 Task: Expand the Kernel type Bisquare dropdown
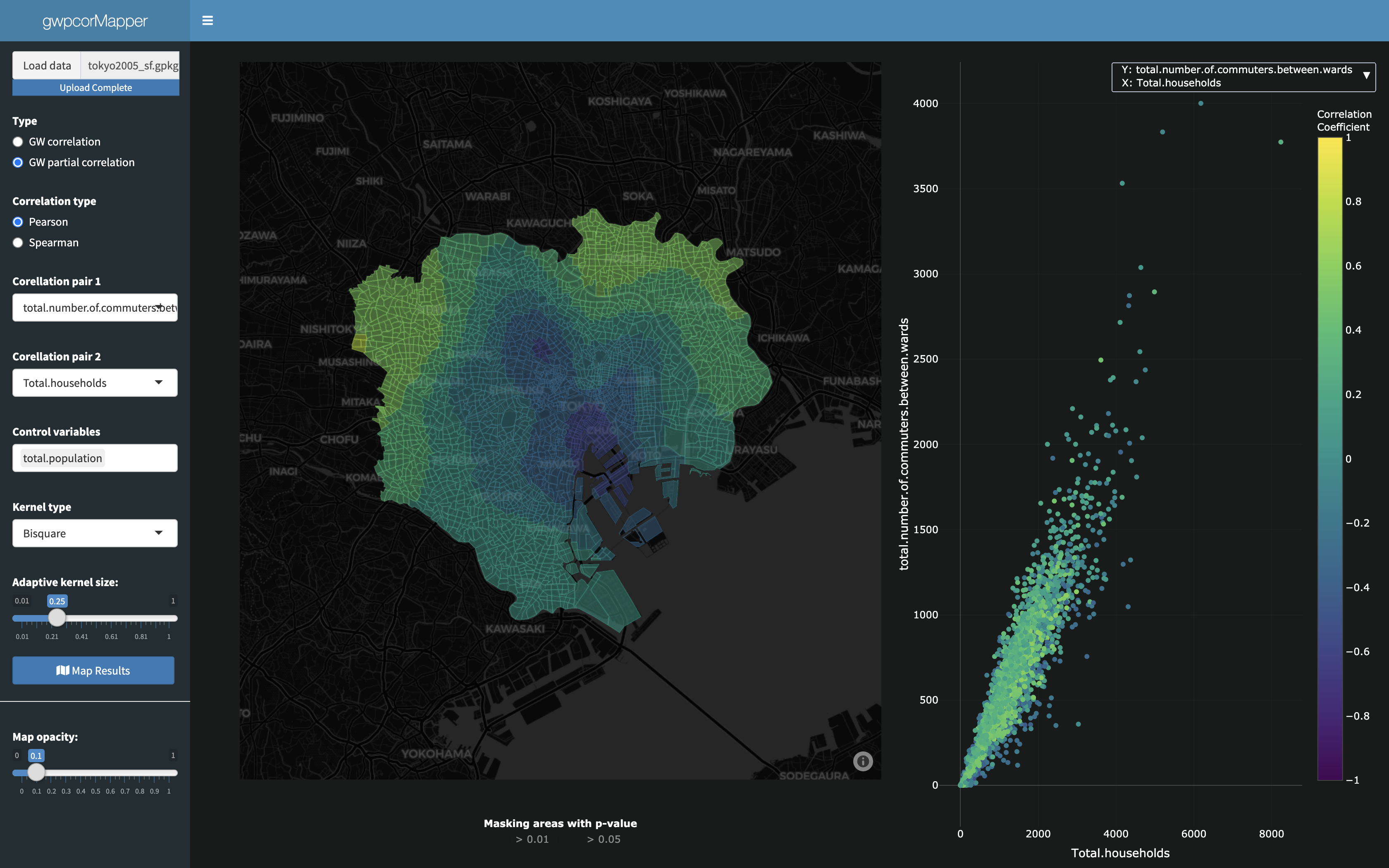tap(95, 533)
